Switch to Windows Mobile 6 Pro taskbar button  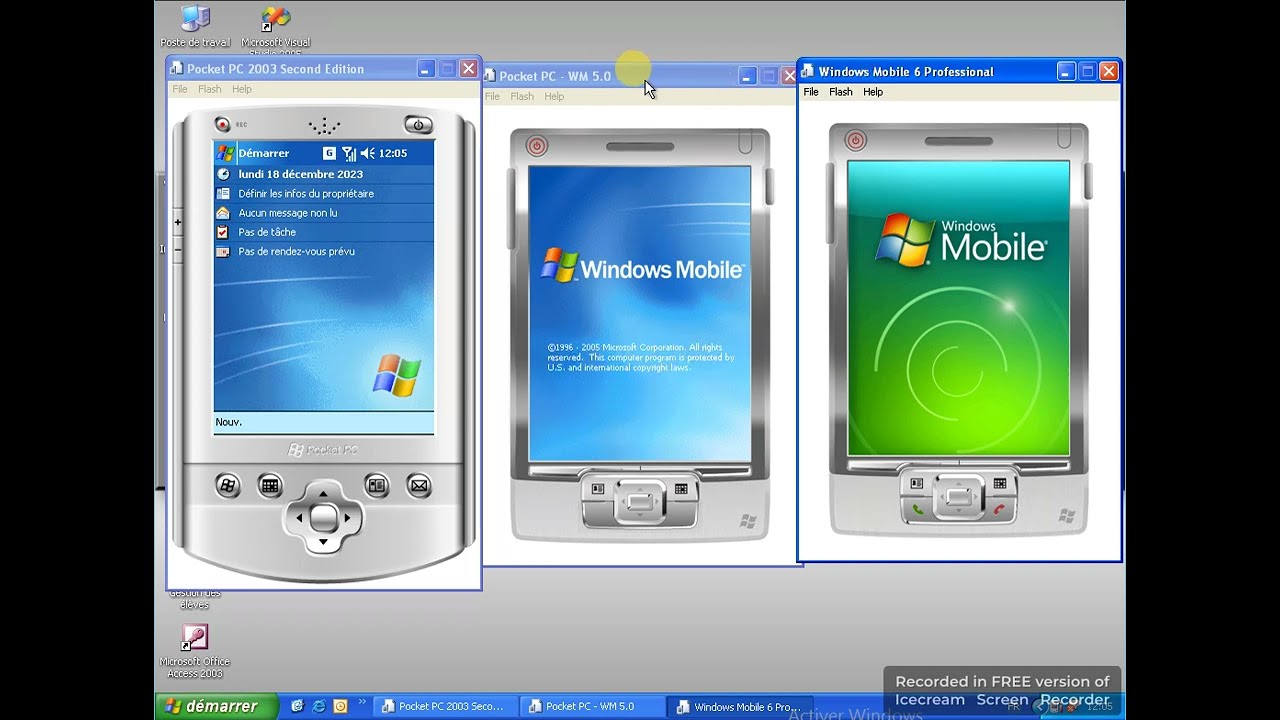pyautogui.click(x=740, y=706)
